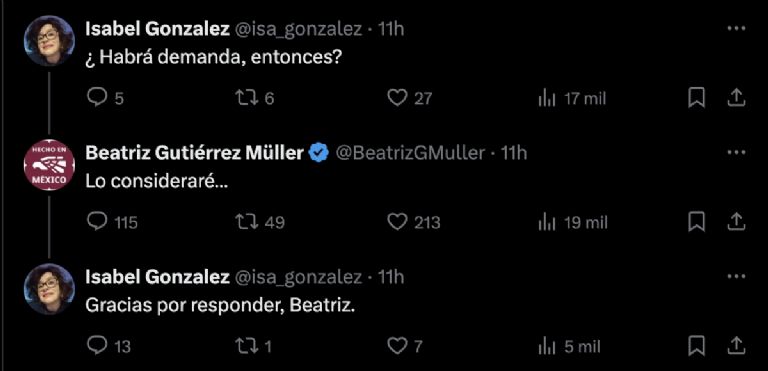Open more options on 'Gracias por responder' tweet
Viewport: 768px width, 371px height.
coord(736,277)
